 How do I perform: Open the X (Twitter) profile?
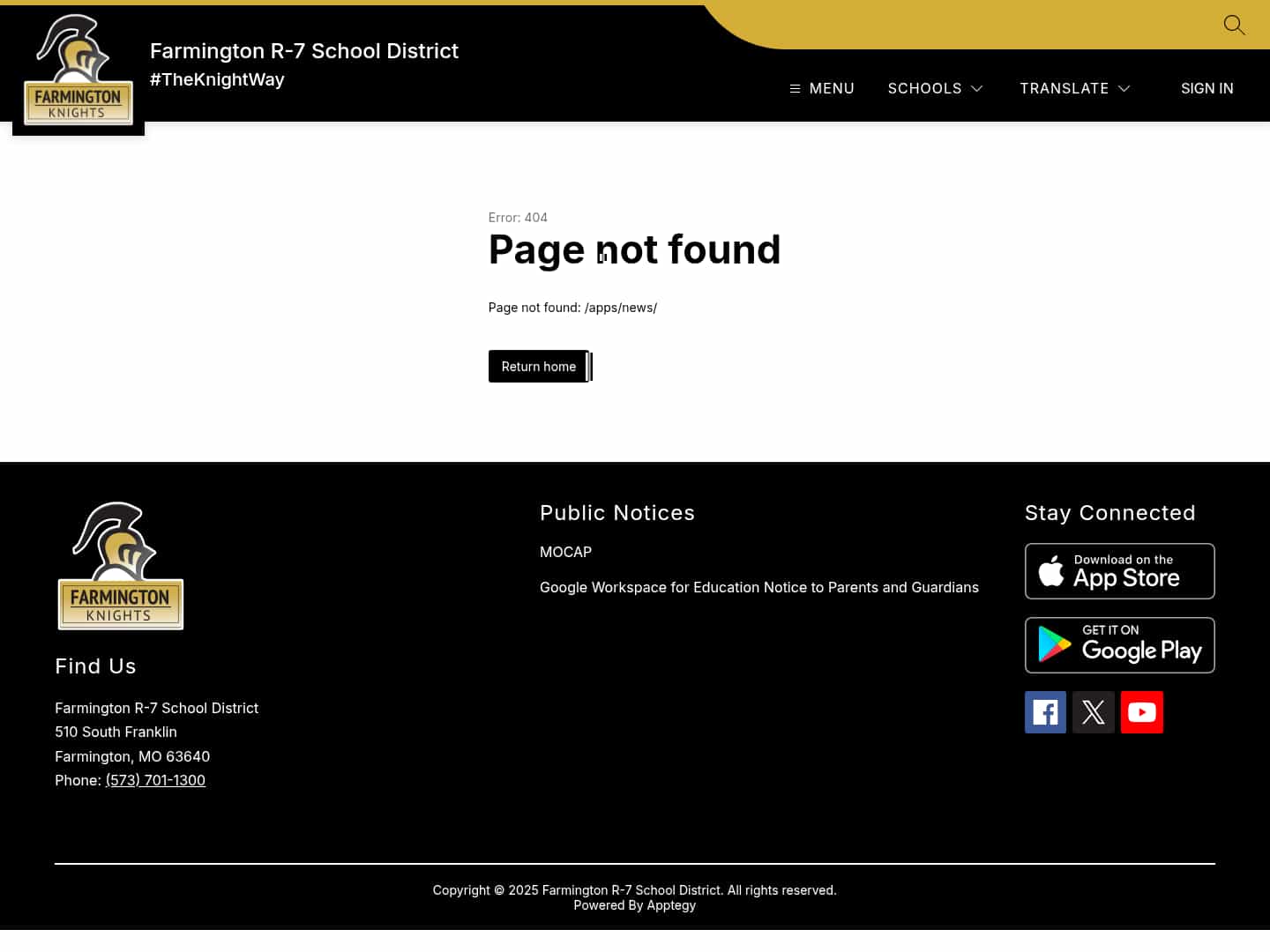tap(1094, 711)
